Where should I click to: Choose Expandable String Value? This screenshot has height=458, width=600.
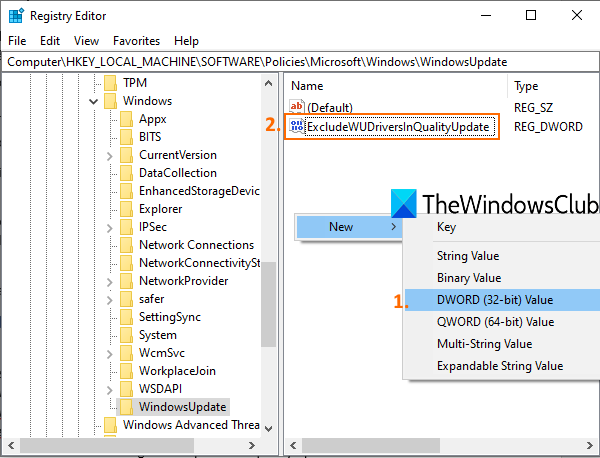[x=502, y=366]
